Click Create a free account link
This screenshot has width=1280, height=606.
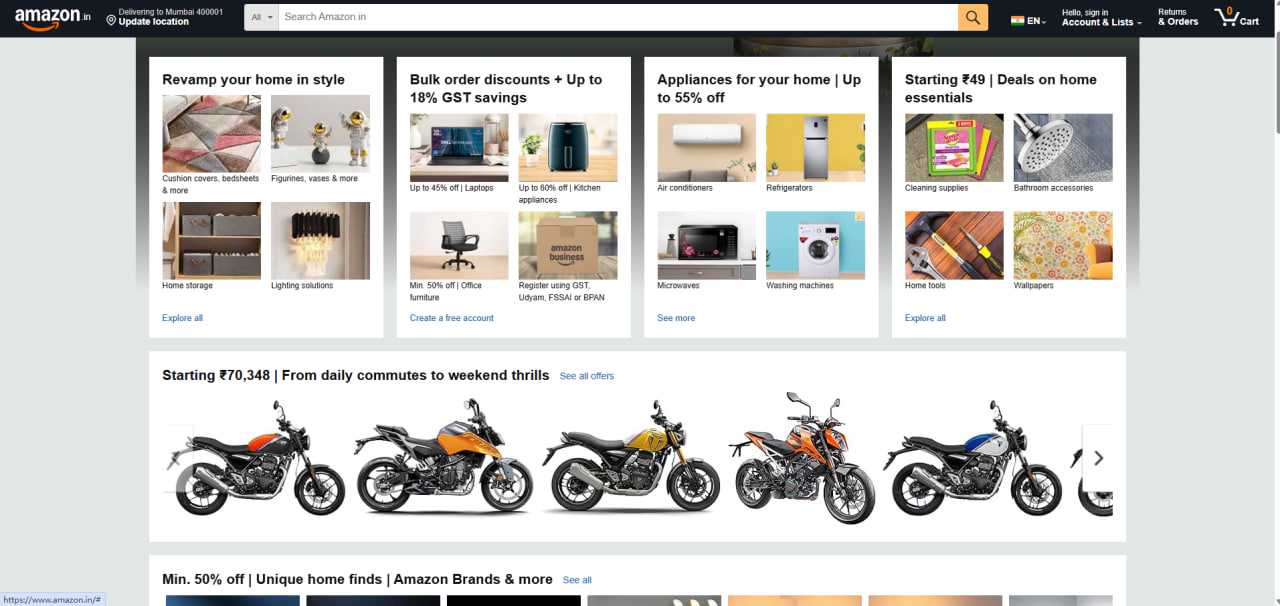coord(452,318)
